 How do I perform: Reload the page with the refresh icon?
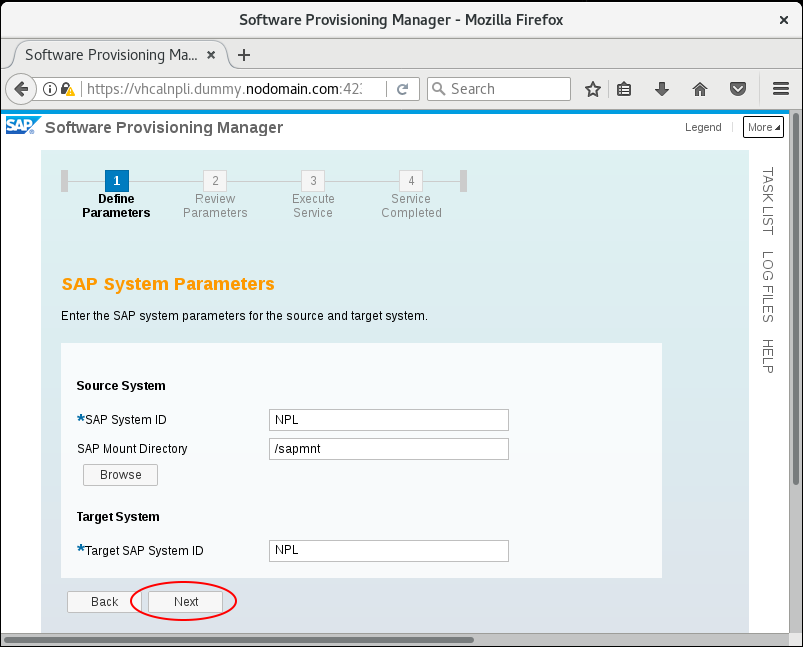[403, 89]
